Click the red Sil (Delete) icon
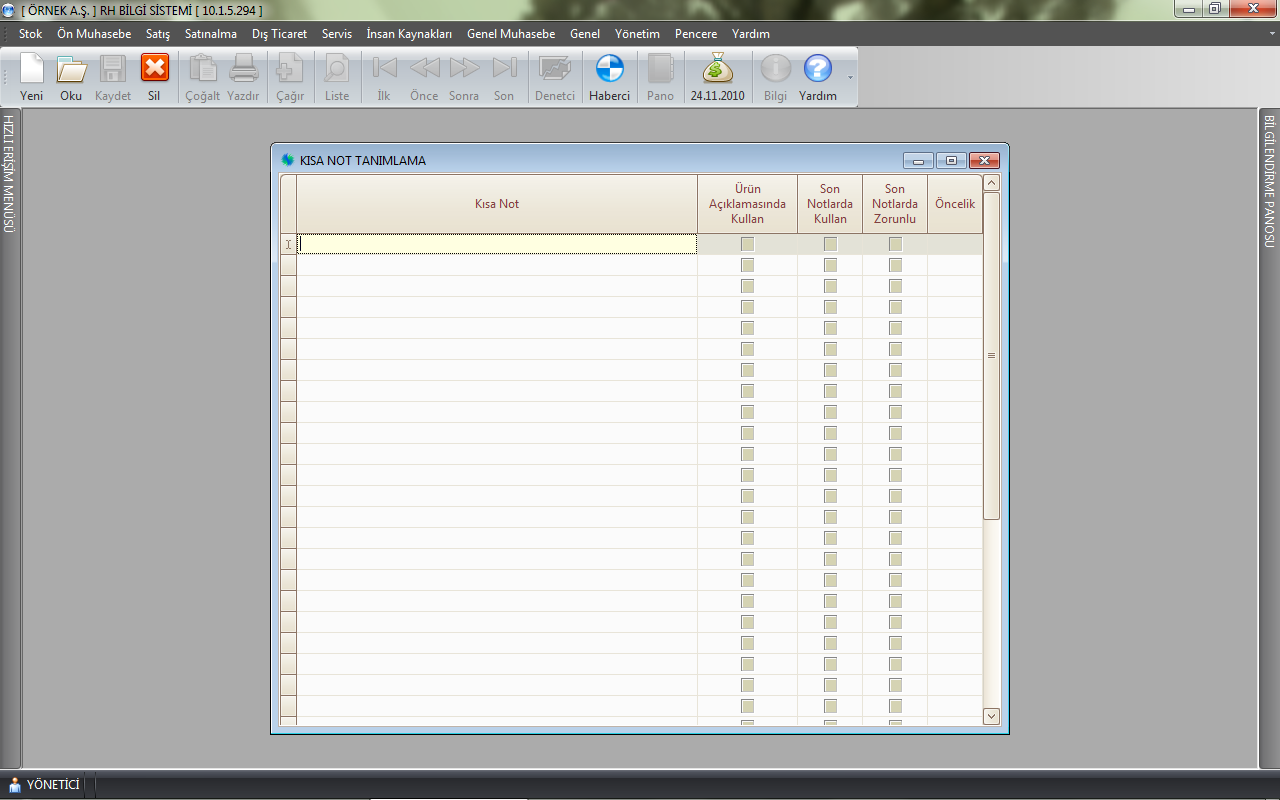Viewport: 1280px width, 800px height. coord(154,70)
